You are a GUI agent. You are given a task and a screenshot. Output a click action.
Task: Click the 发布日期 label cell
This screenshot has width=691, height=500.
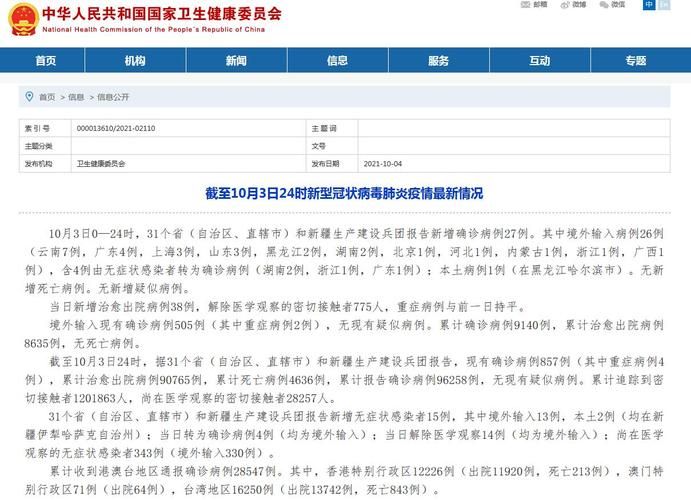pyautogui.click(x=332, y=163)
